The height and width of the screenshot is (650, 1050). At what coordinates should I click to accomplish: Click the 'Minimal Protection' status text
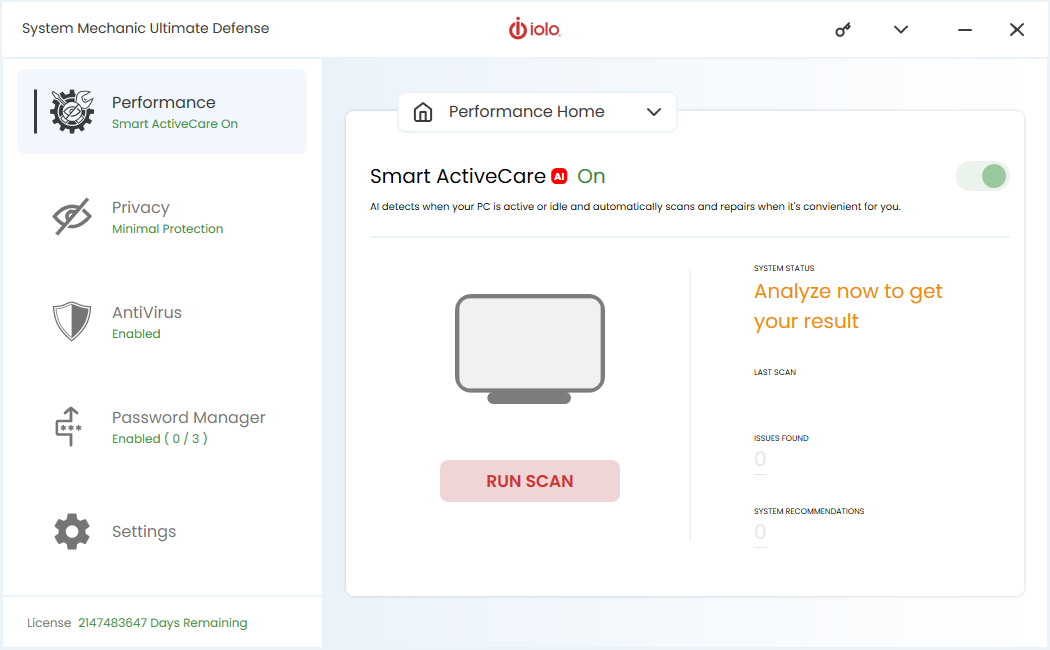(x=167, y=229)
